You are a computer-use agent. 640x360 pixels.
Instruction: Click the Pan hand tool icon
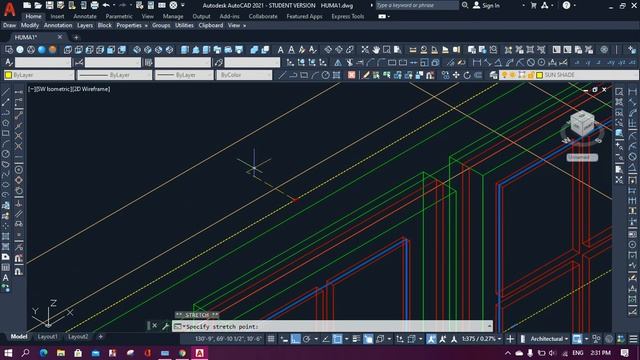point(376,50)
